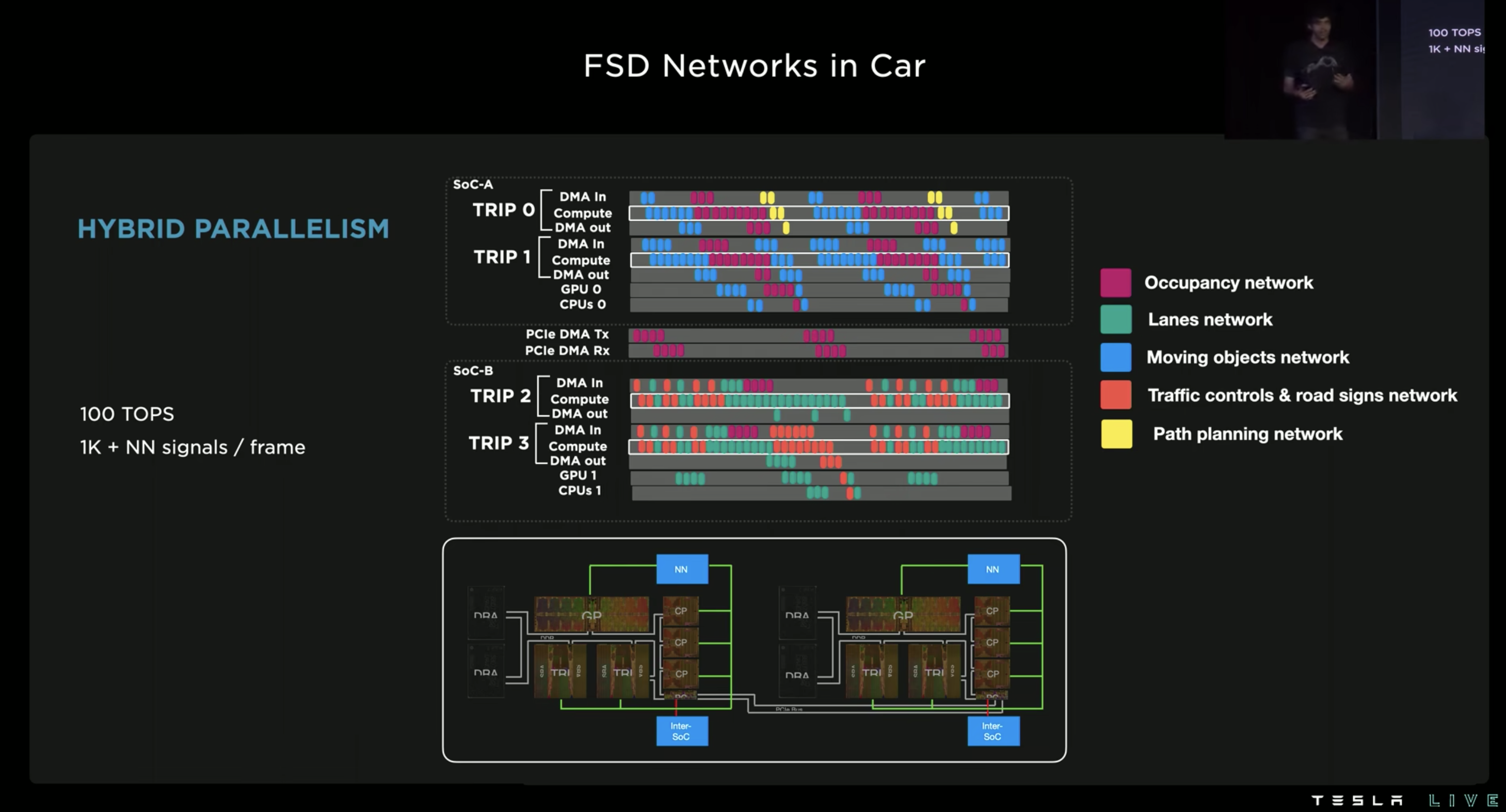Image resolution: width=1506 pixels, height=812 pixels.
Task: Select the Path planning network legend icon
Action: point(1116,433)
